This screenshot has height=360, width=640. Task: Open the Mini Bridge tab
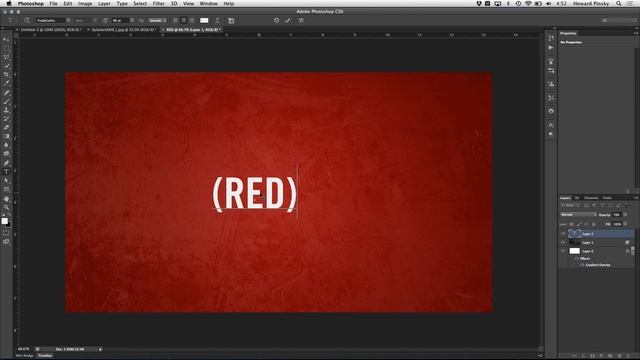24,356
